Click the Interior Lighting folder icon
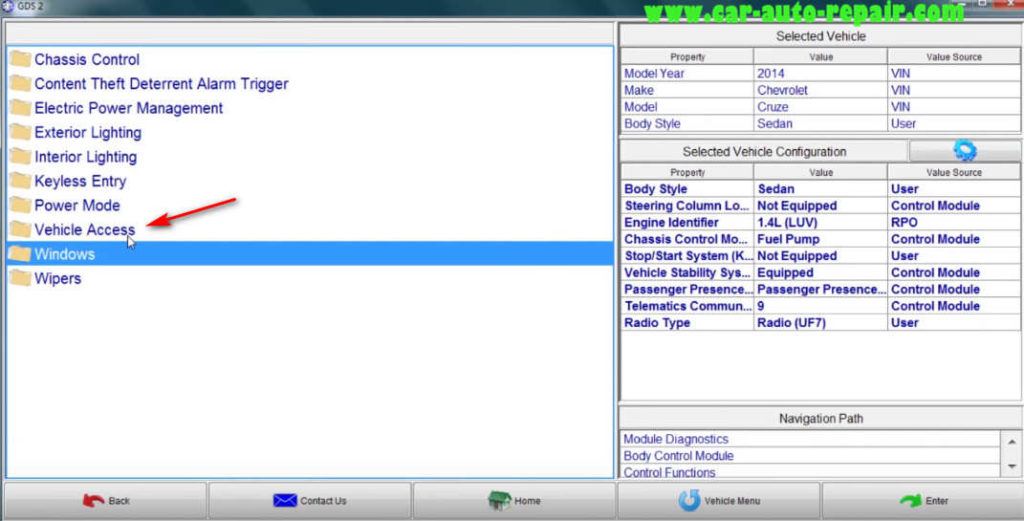 click(21, 157)
